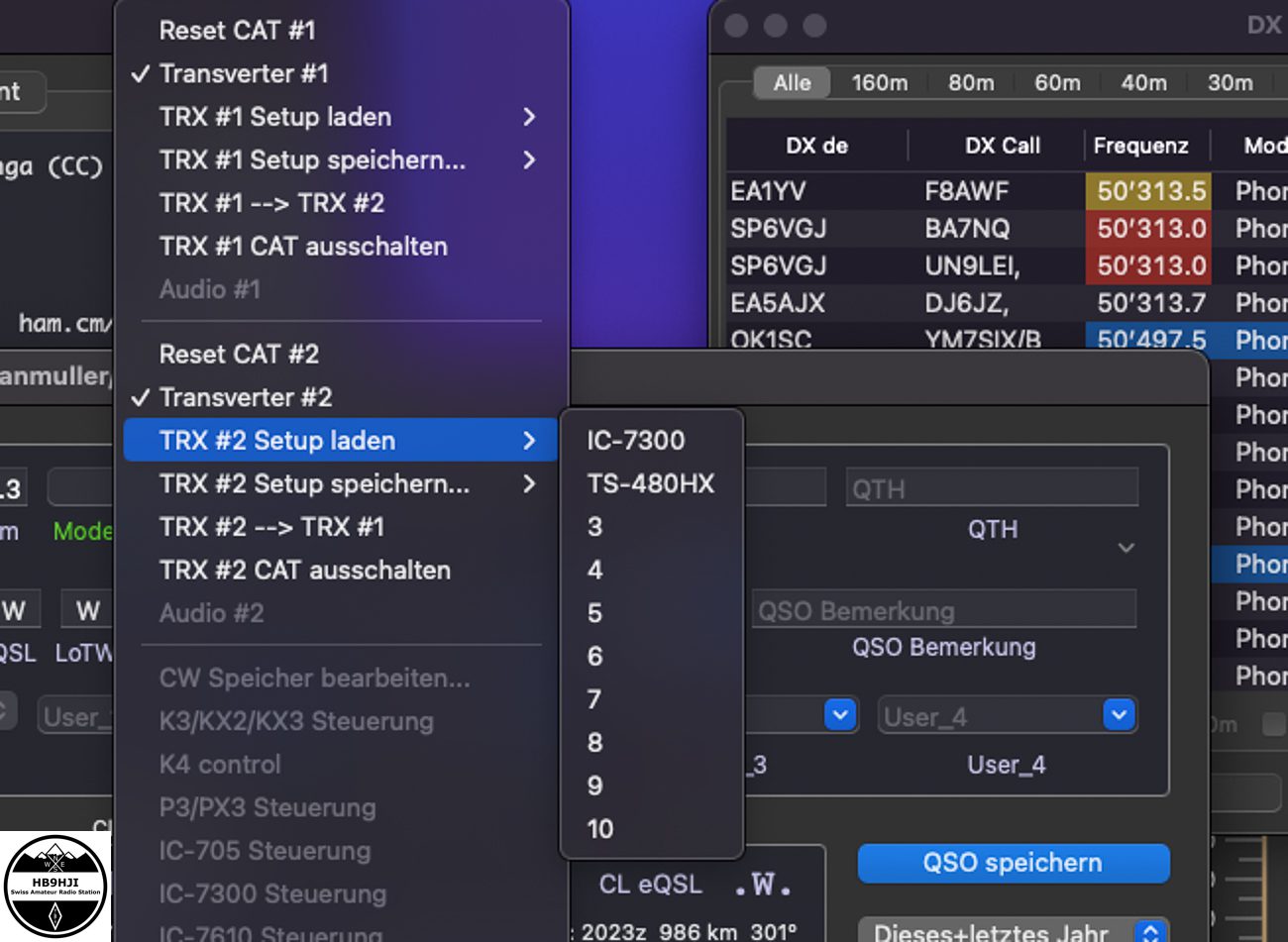
Task: Select the Alle band tab
Action: click(792, 83)
